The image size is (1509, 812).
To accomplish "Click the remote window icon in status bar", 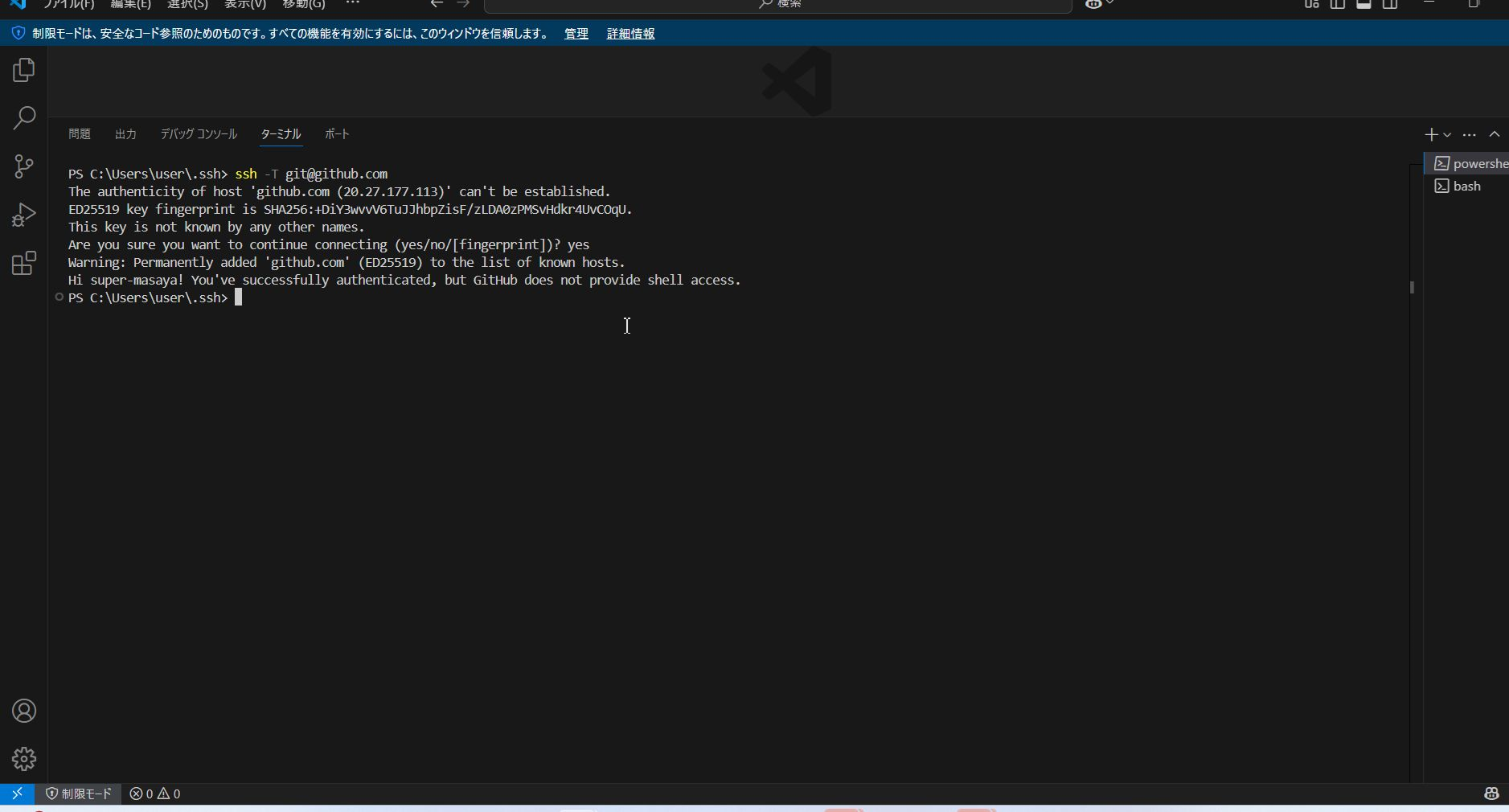I will click(17, 794).
